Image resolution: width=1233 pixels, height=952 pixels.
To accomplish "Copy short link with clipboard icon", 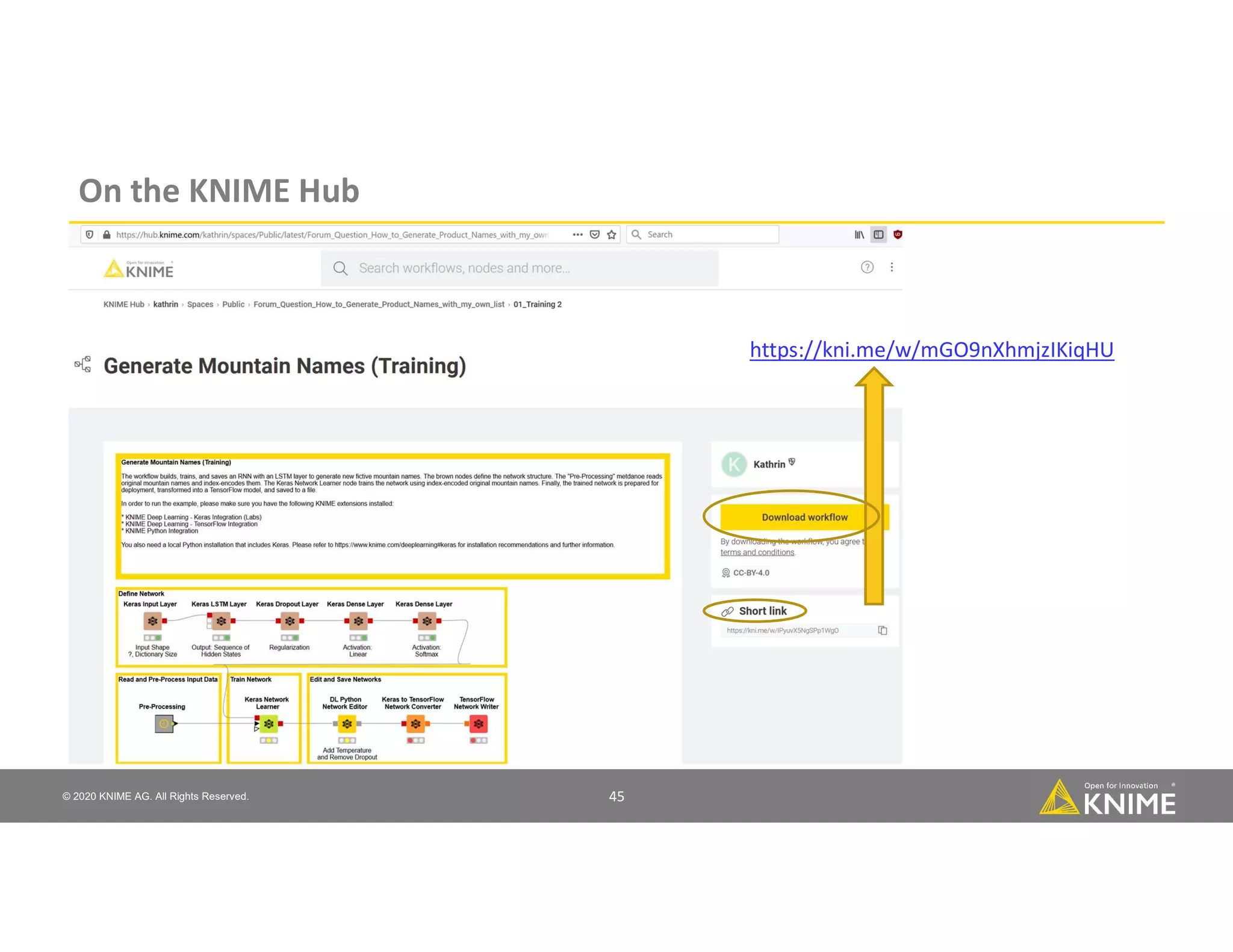I will [883, 630].
